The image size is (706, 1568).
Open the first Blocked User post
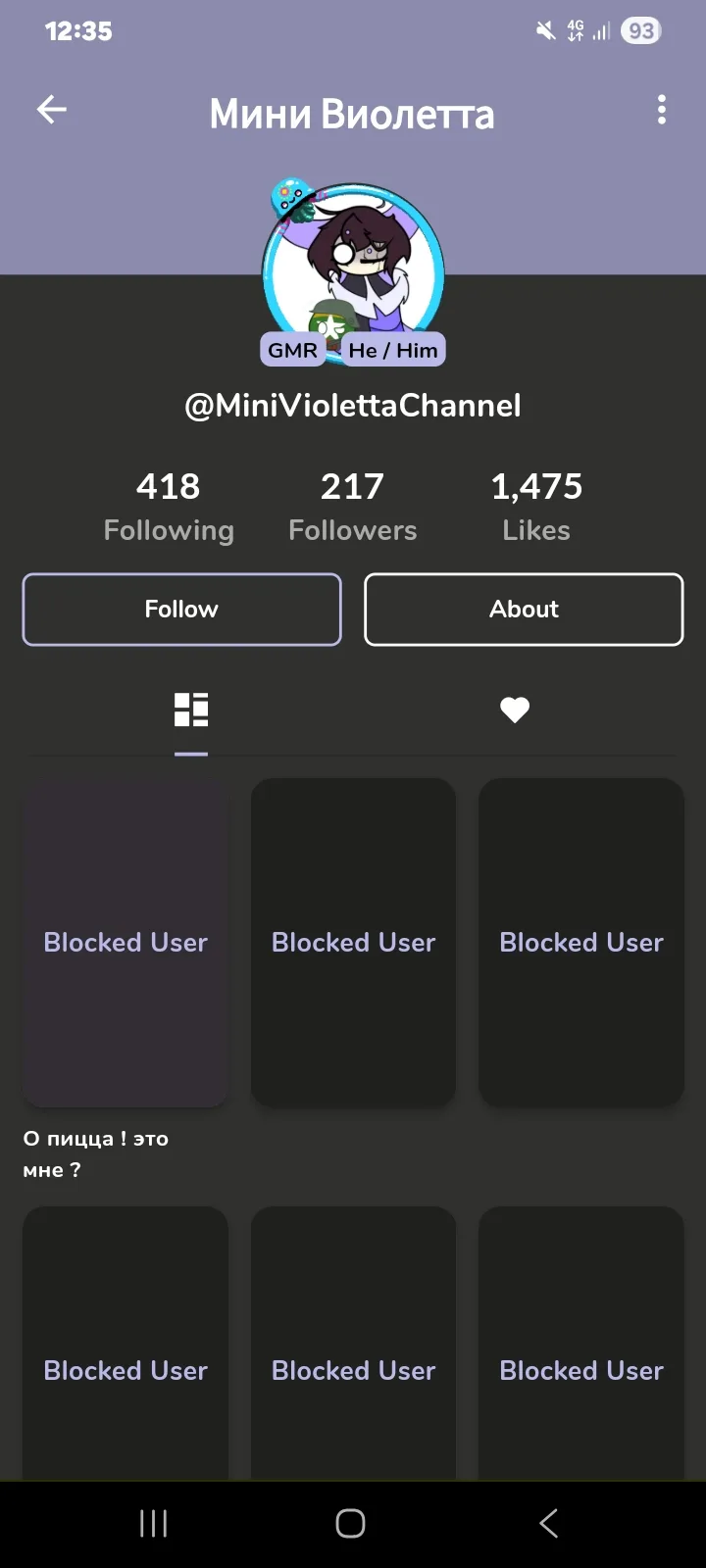126,942
